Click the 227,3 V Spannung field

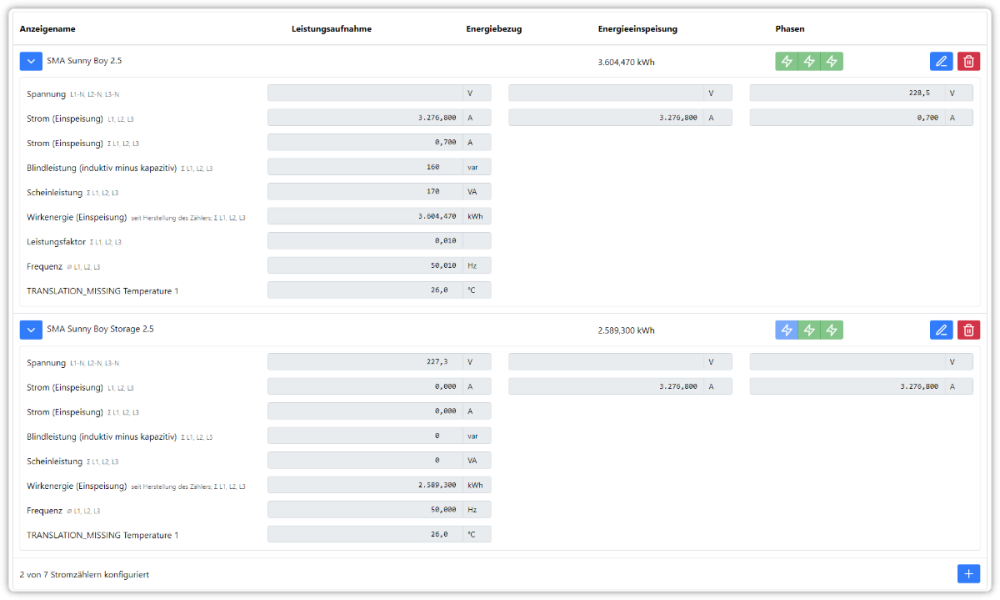point(364,362)
